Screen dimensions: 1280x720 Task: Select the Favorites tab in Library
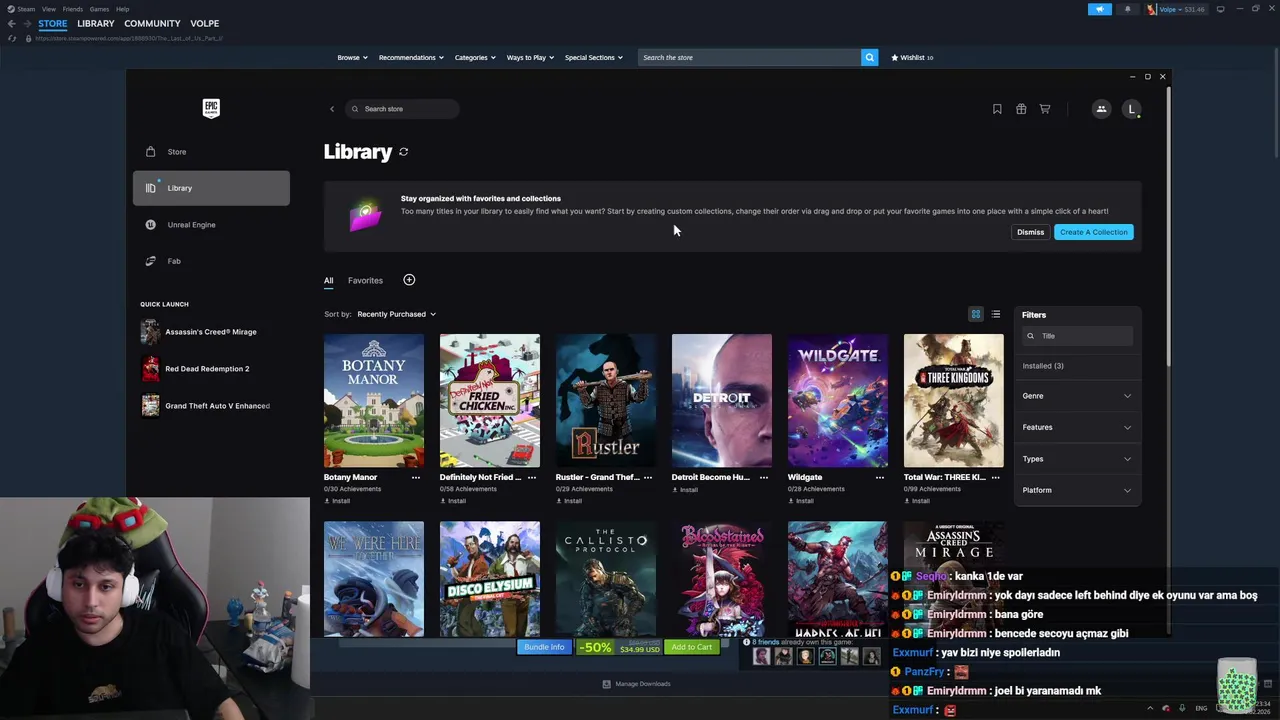click(365, 281)
